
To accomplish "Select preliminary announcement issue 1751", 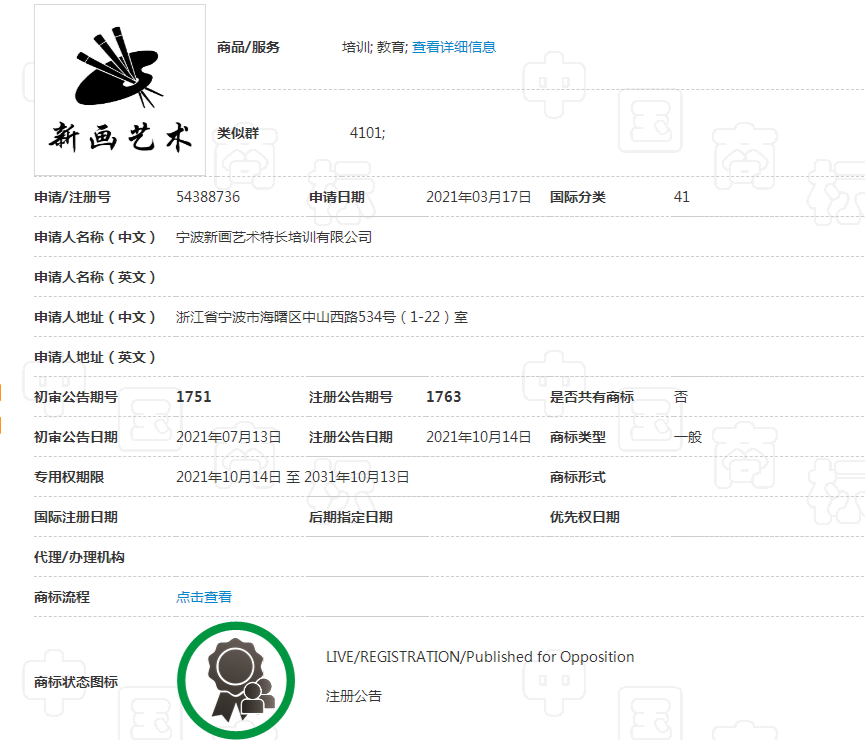I will pyautogui.click(x=194, y=397).
